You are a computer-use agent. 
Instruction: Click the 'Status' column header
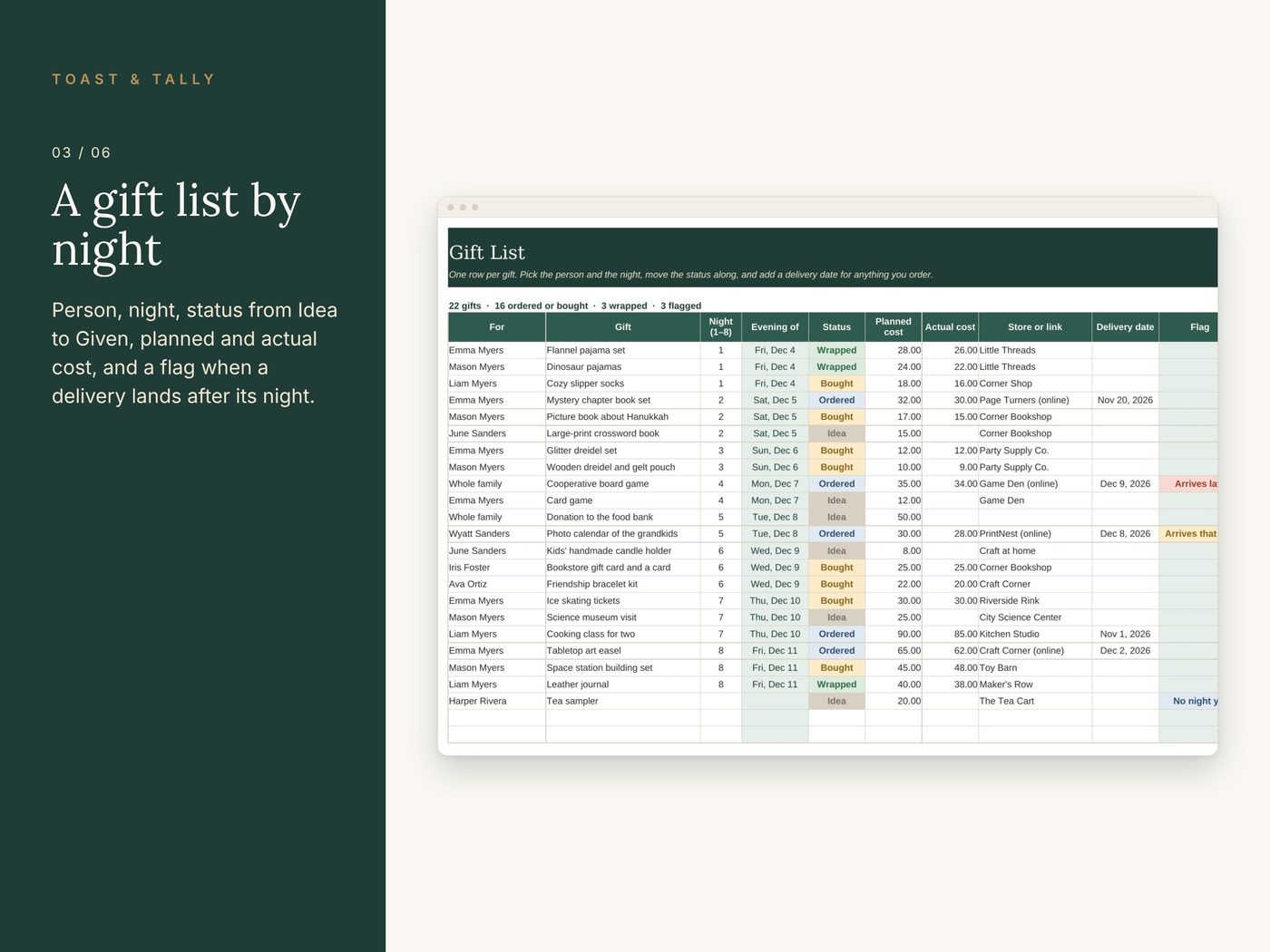(836, 327)
